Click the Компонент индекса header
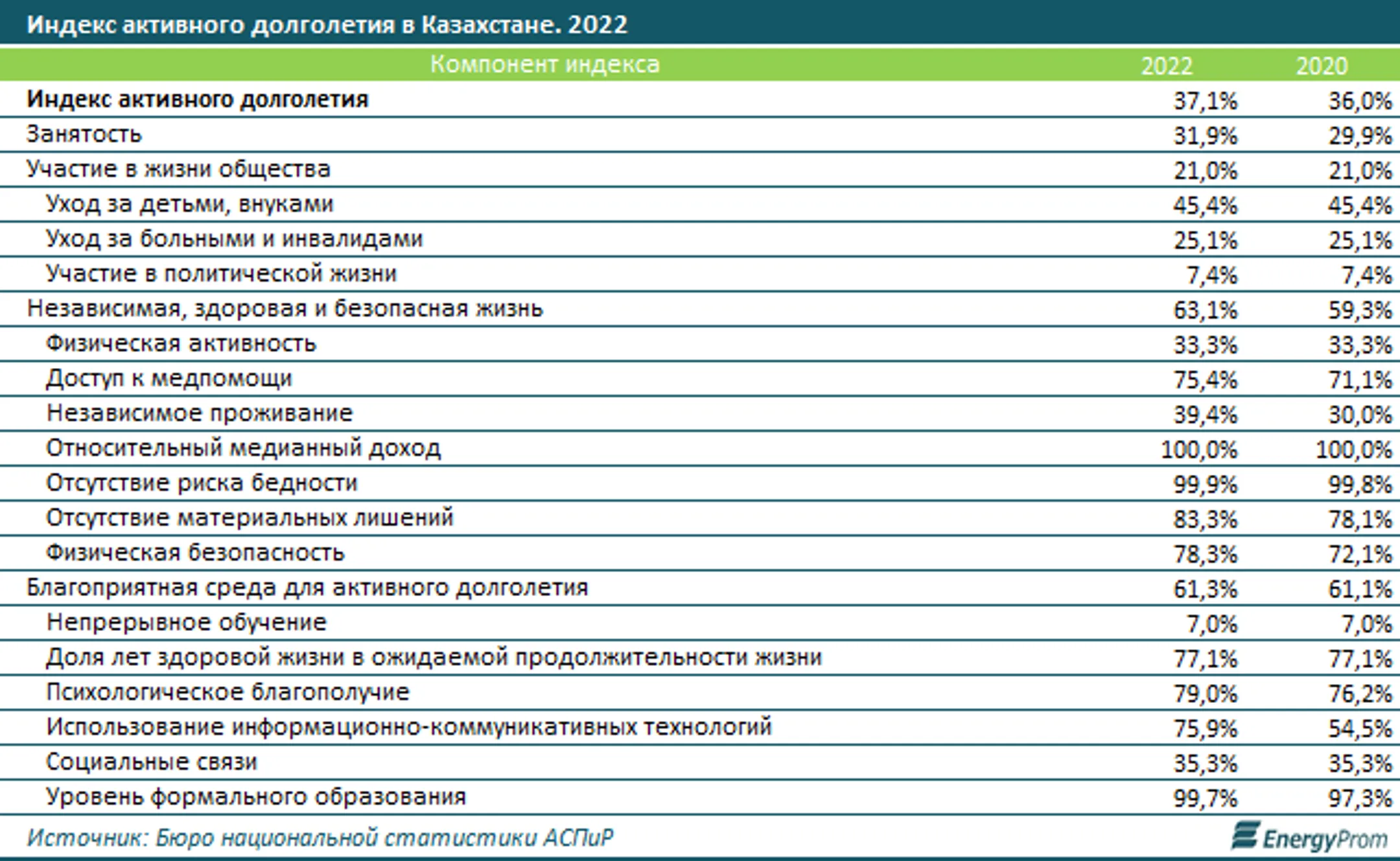The image size is (1400, 861). [x=544, y=64]
